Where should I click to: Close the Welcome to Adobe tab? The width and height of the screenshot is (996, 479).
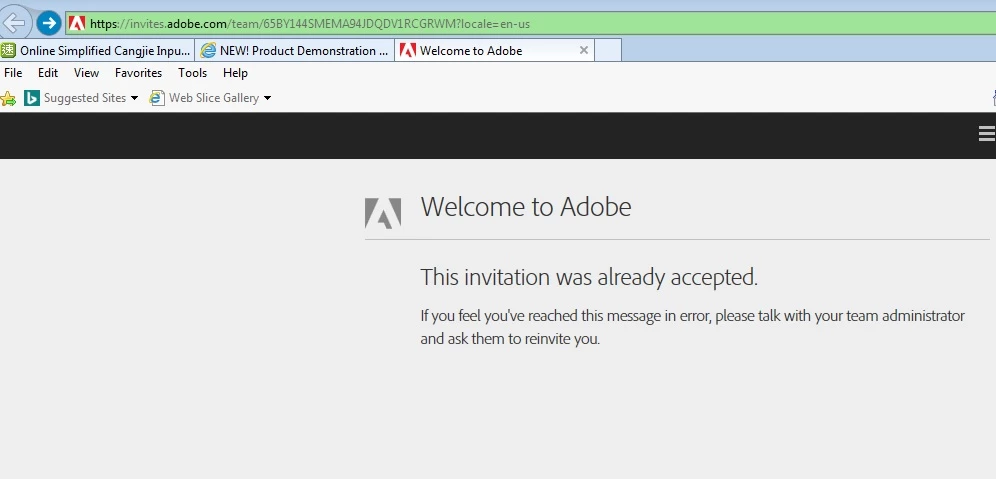coord(584,50)
